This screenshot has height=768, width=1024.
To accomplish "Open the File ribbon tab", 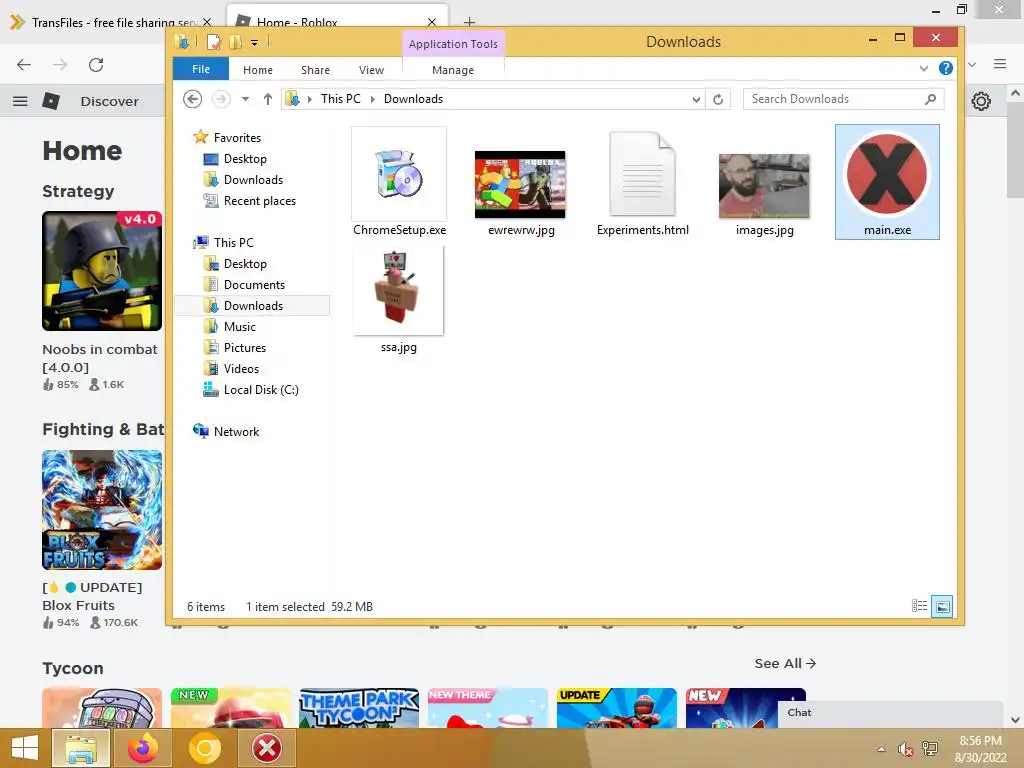I will tap(200, 69).
